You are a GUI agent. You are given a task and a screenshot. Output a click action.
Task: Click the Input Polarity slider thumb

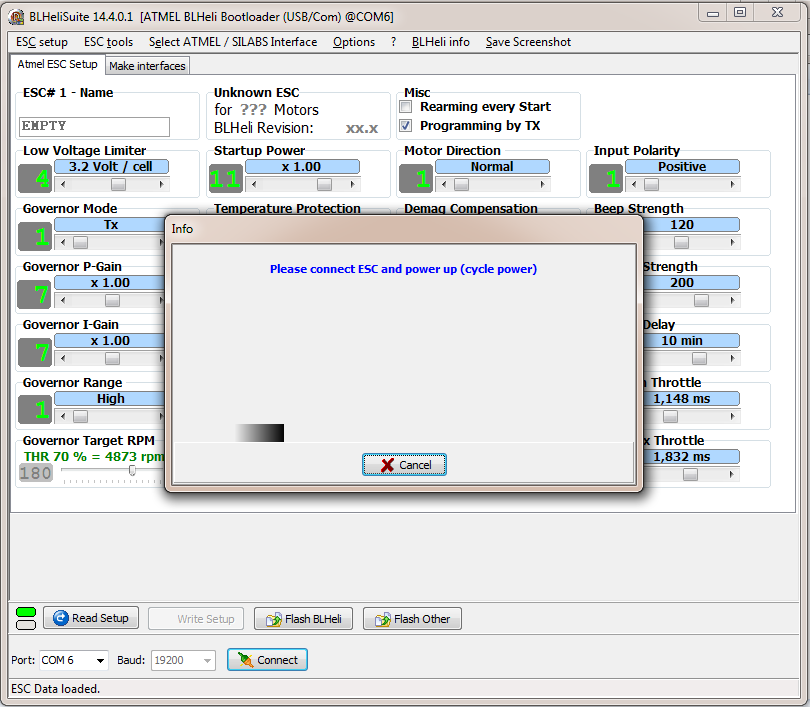[x=651, y=184]
